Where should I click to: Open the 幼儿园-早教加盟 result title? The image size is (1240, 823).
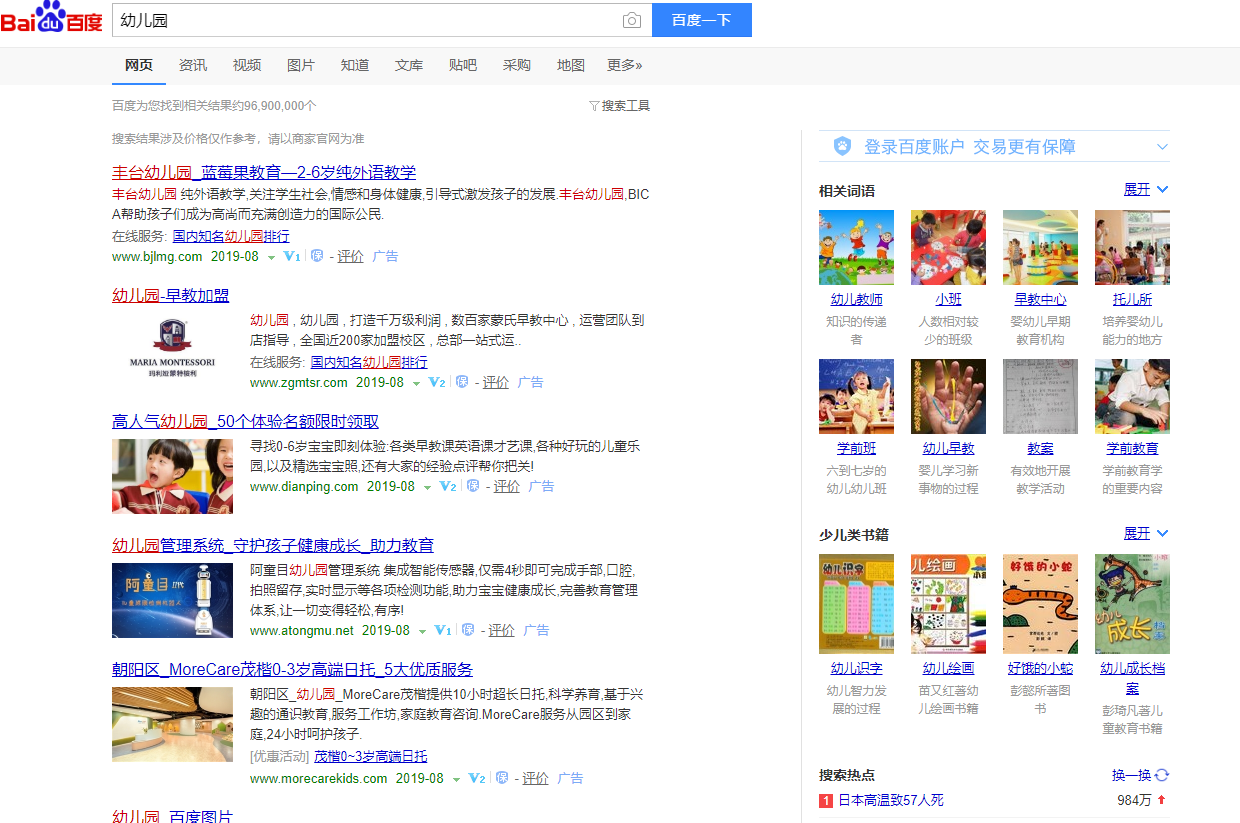click(171, 296)
